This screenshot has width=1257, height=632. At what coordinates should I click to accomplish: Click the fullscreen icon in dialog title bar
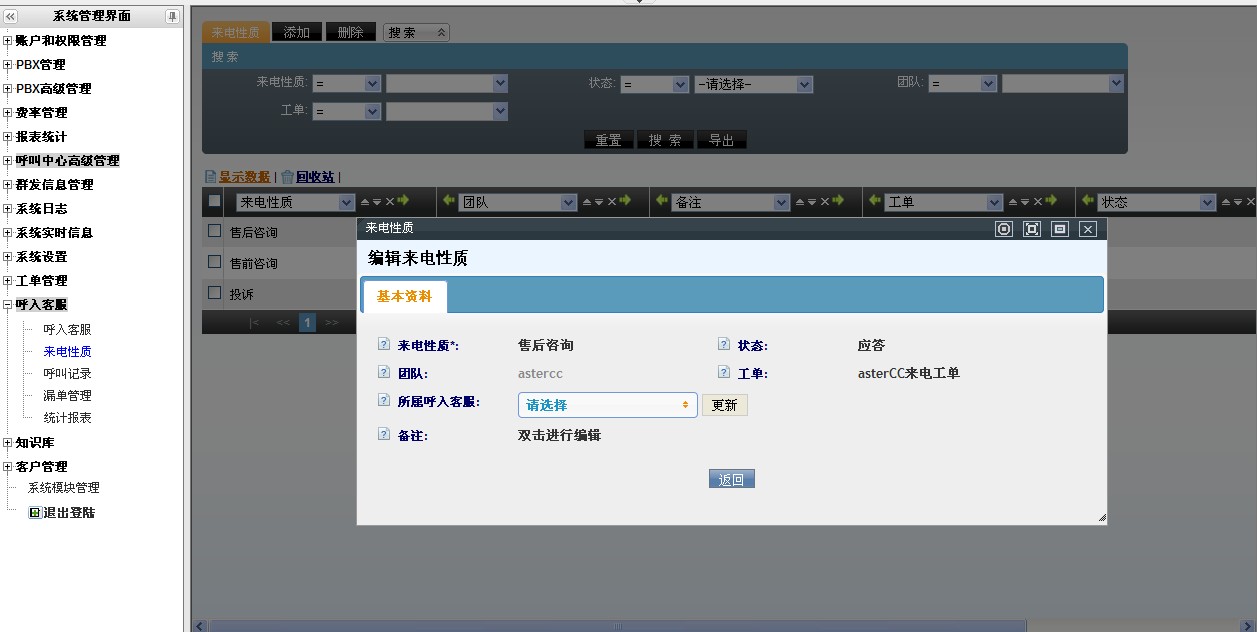tap(1032, 229)
